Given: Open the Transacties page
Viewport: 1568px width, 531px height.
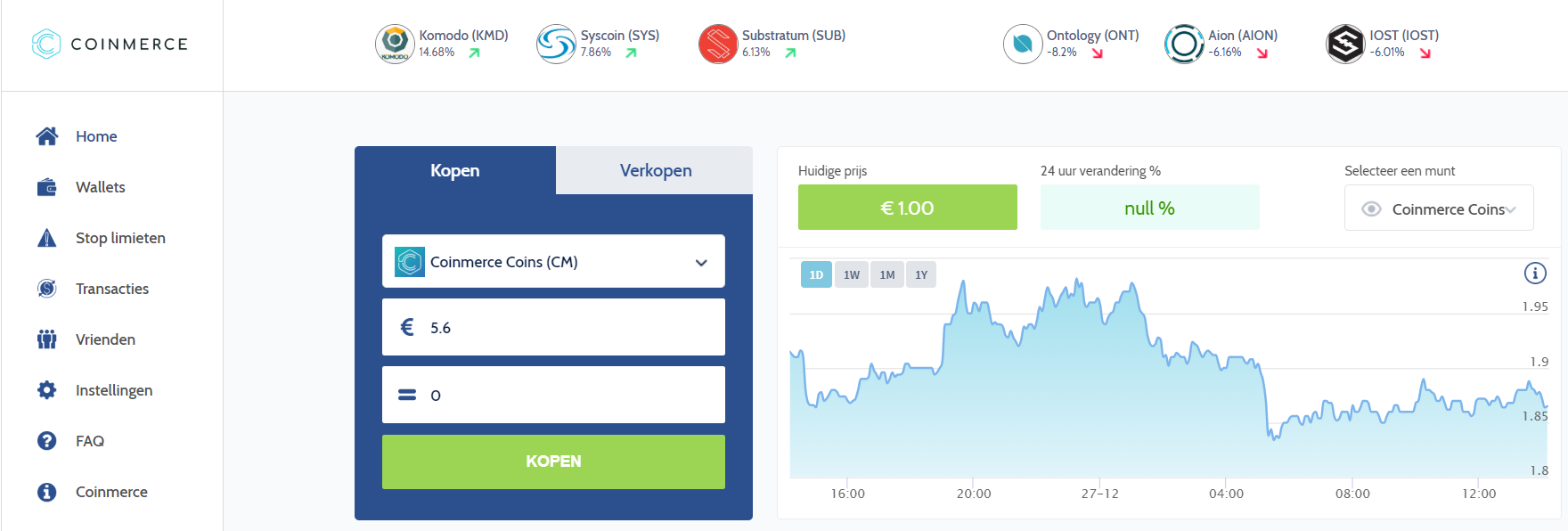Looking at the screenshot, I should 112,289.
